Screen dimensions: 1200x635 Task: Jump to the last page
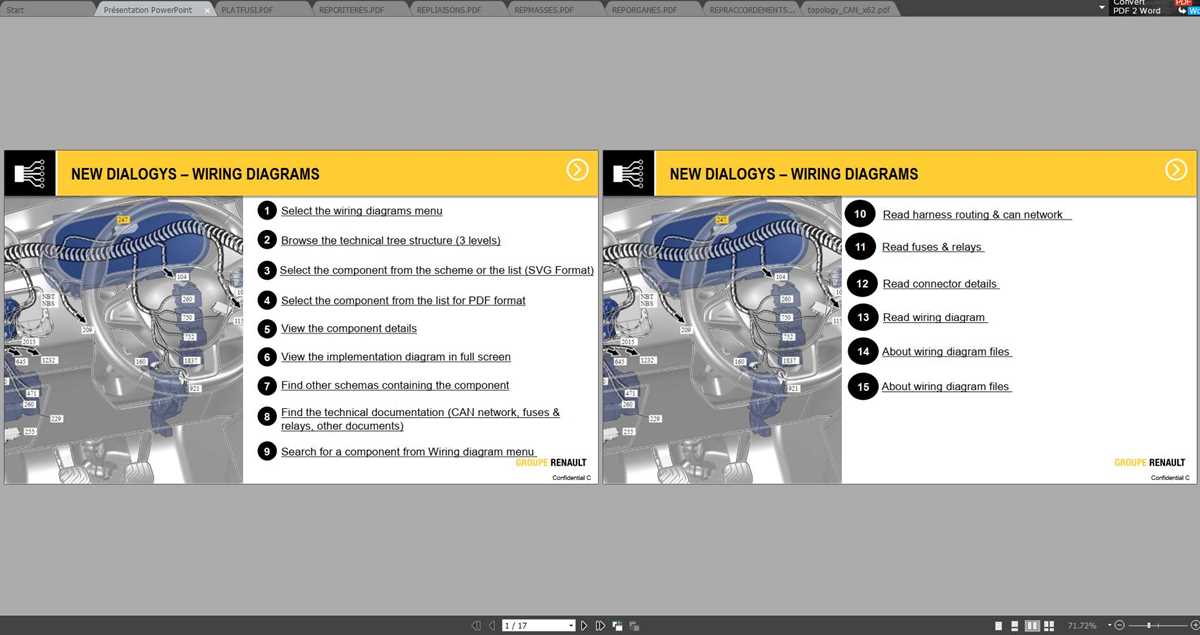(600, 625)
